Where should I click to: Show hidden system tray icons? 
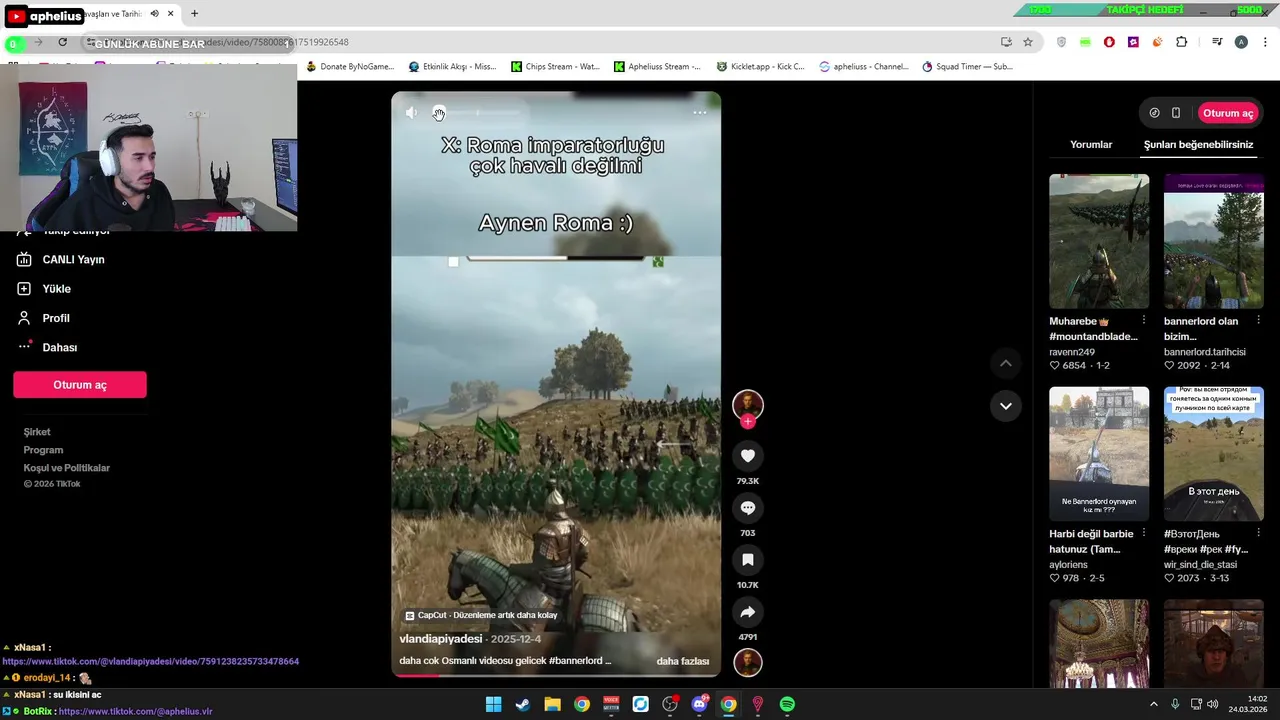tap(1154, 705)
